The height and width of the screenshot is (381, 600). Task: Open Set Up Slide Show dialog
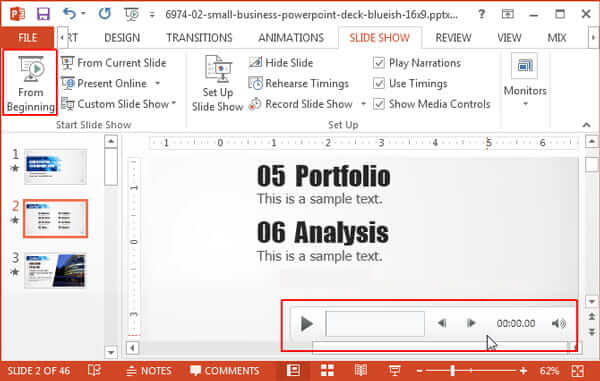217,83
